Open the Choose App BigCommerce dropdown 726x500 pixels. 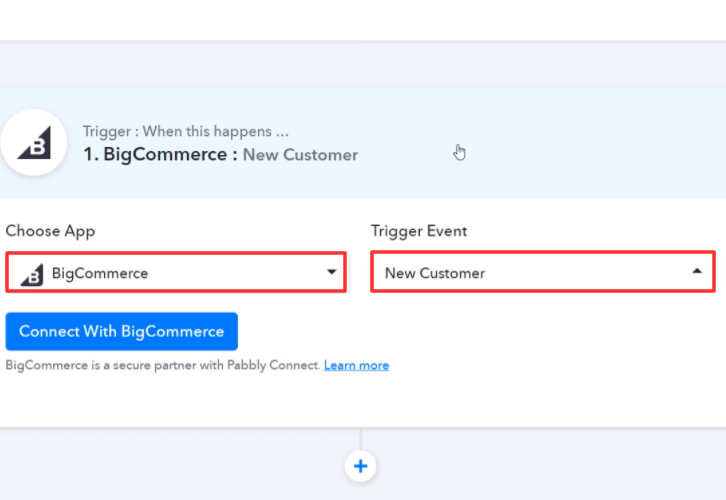[176, 272]
